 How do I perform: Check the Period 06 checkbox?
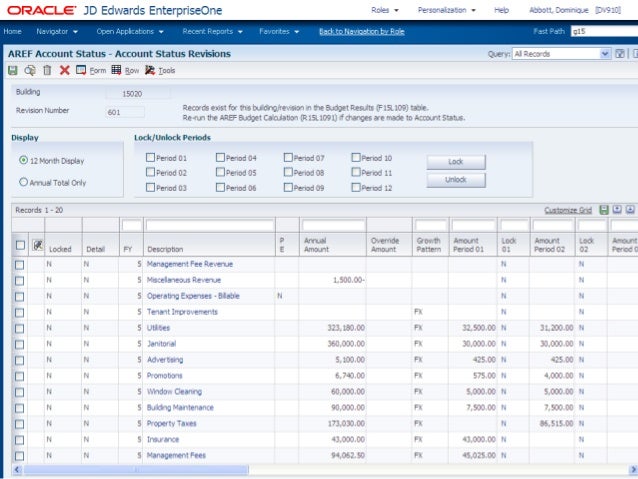click(220, 187)
